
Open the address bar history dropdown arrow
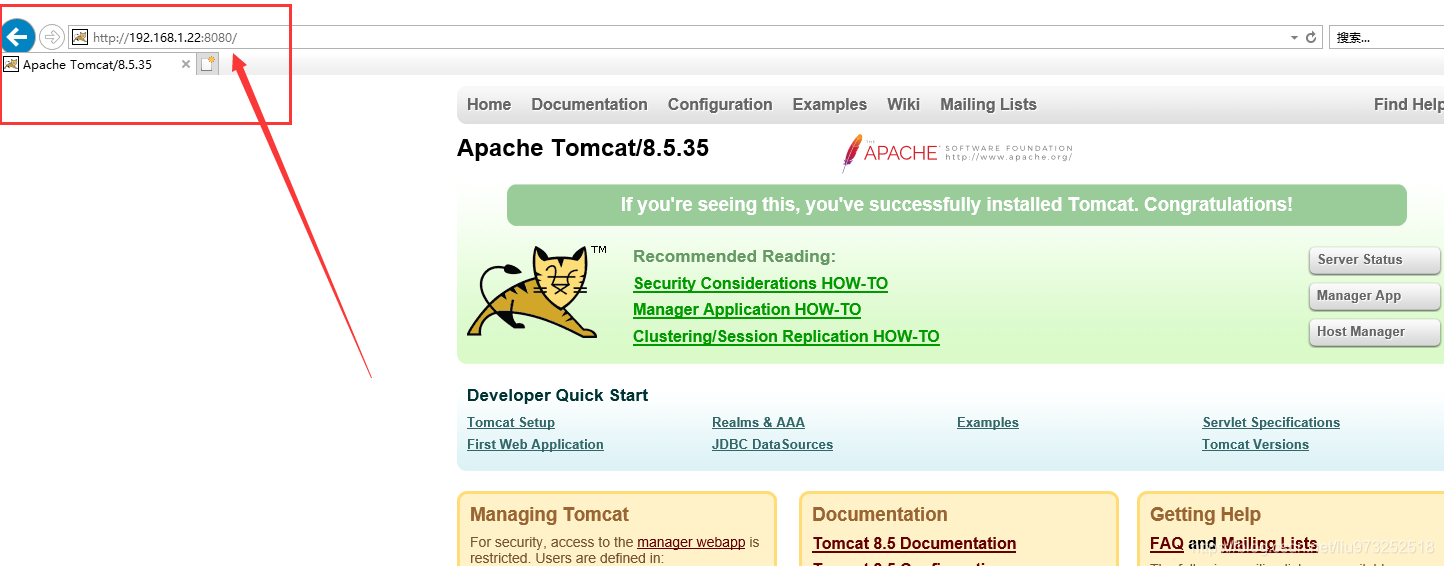tap(1294, 38)
